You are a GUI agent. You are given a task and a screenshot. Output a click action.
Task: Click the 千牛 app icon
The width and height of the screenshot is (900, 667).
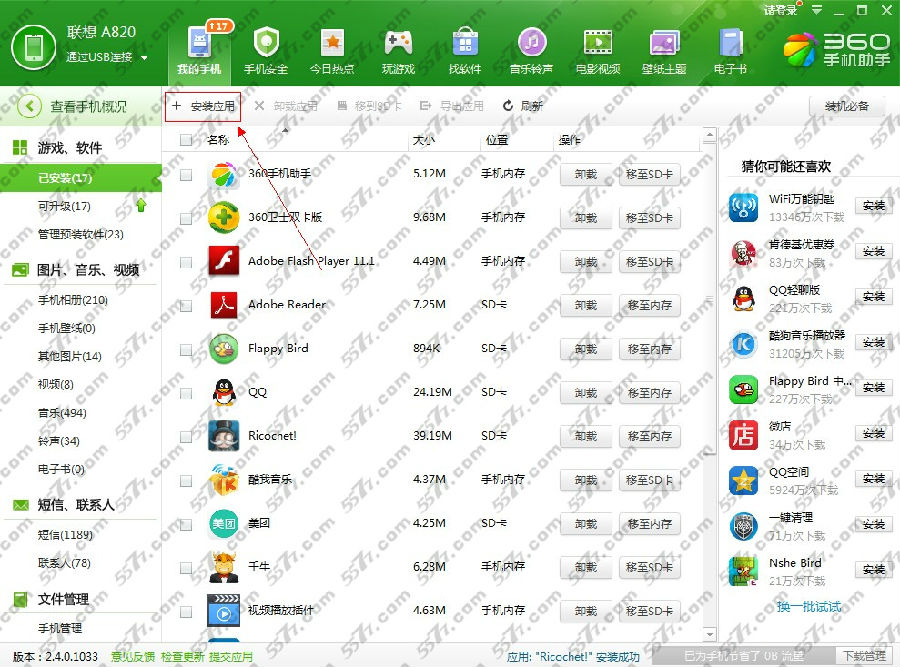223,567
